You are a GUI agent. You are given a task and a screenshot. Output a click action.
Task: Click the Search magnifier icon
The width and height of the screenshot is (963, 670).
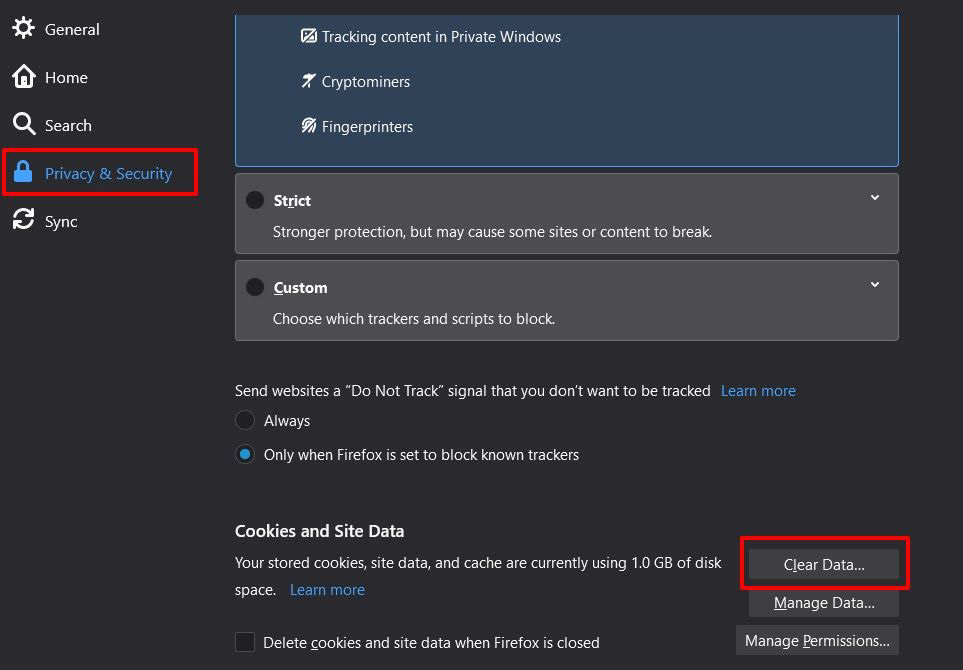[23, 124]
